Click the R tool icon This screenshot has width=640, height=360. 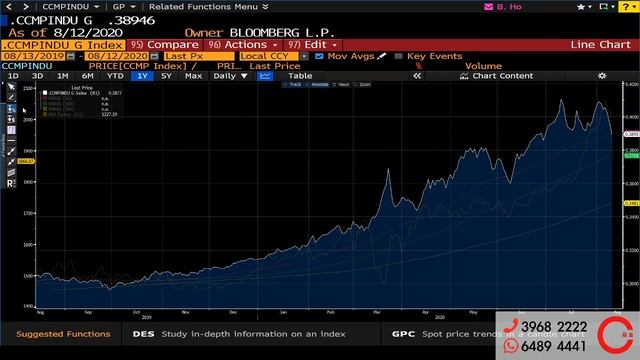[x=11, y=183]
